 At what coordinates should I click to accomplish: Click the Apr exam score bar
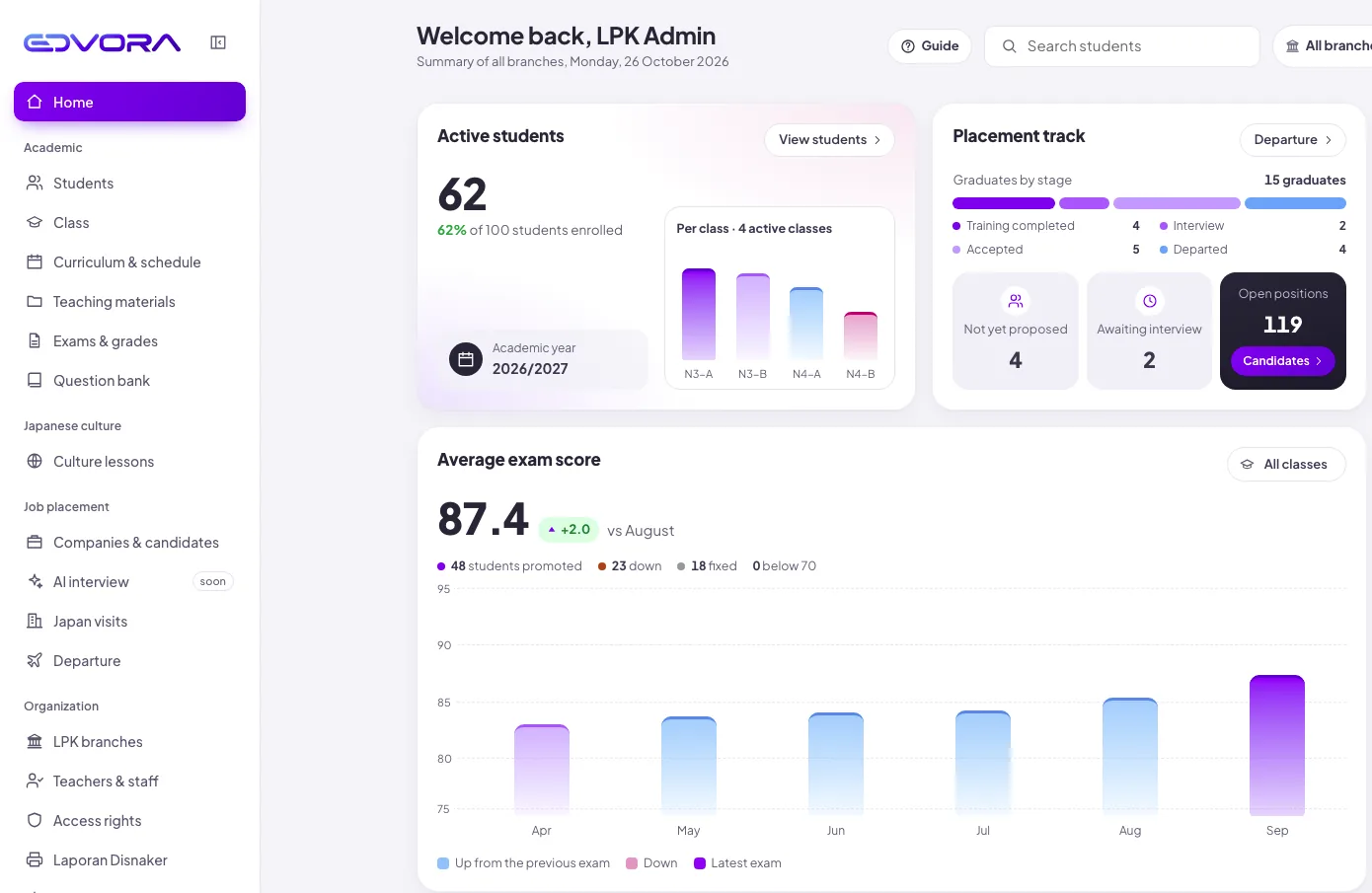coord(542,771)
